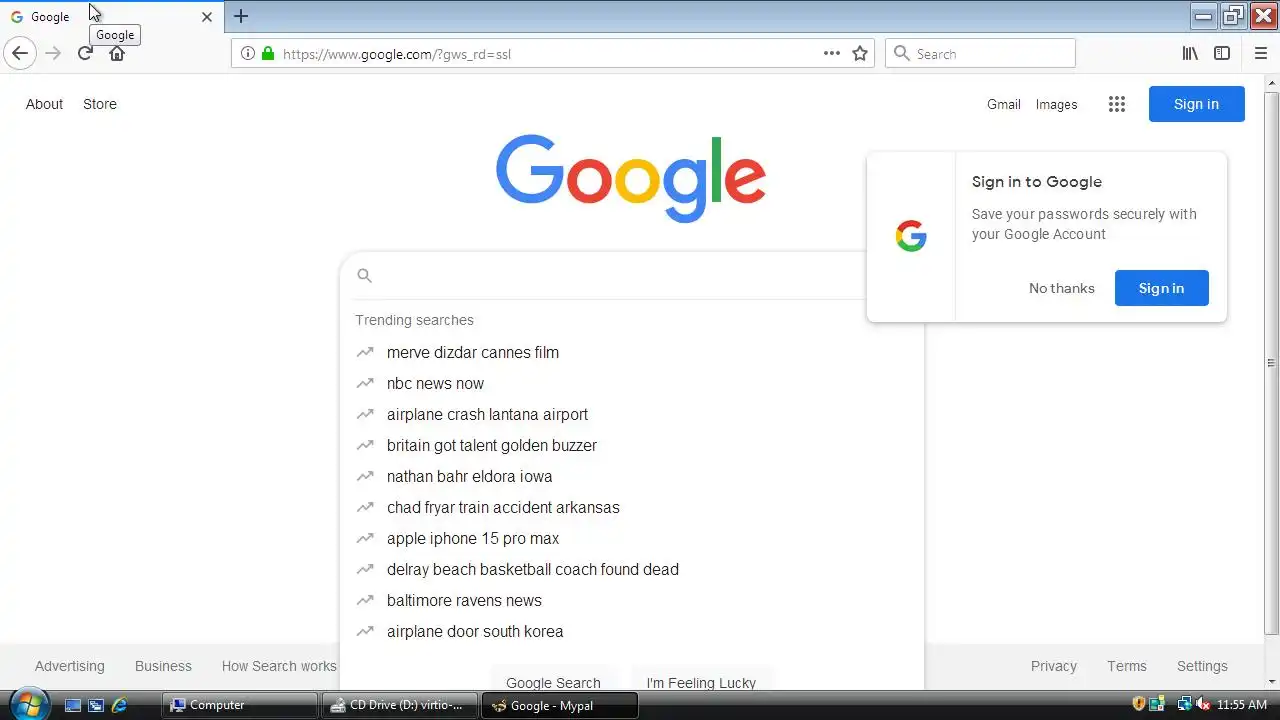
Task: Click Sign in inside the Google prompt
Action: tap(1161, 288)
